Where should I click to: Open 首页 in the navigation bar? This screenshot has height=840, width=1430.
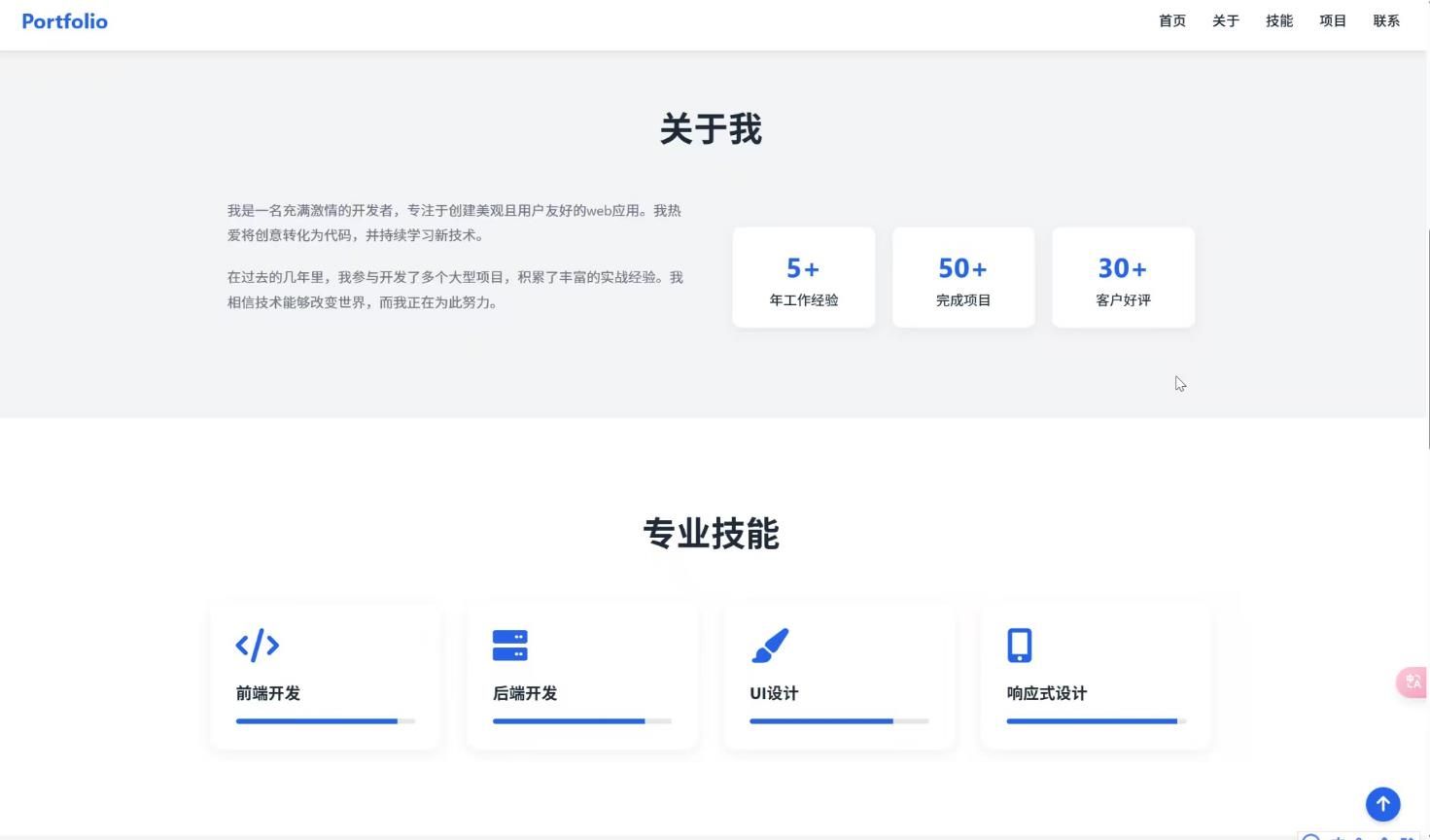pyautogui.click(x=1171, y=20)
